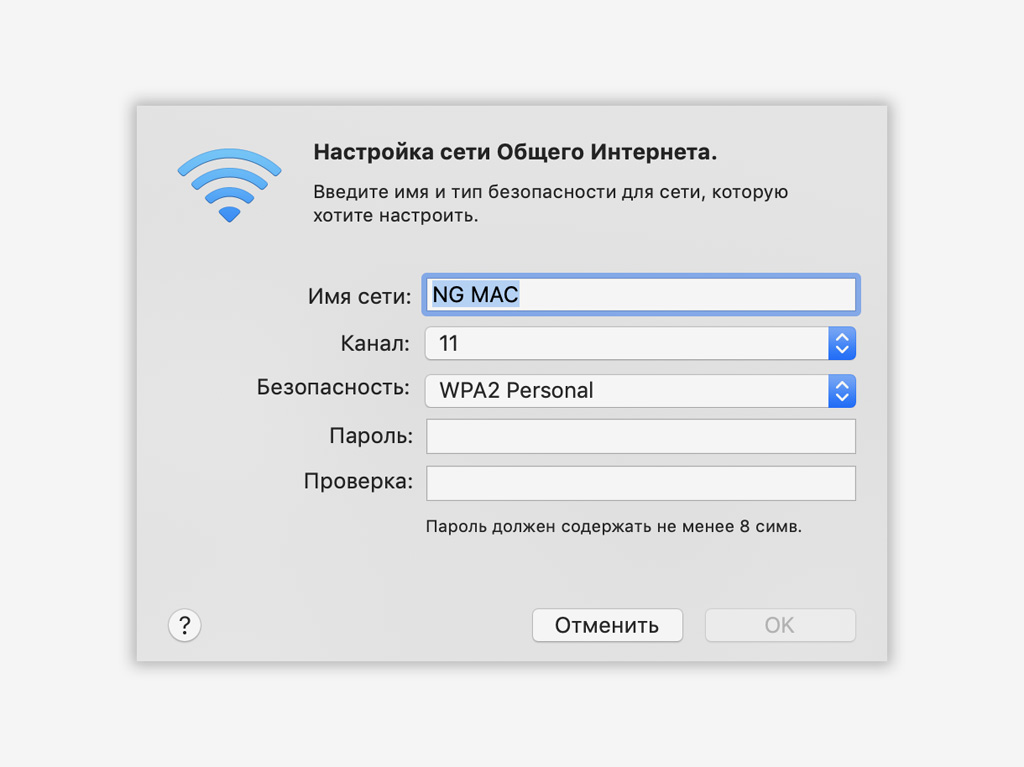
Task: Click the Пароль label
Action: [x=371, y=436]
